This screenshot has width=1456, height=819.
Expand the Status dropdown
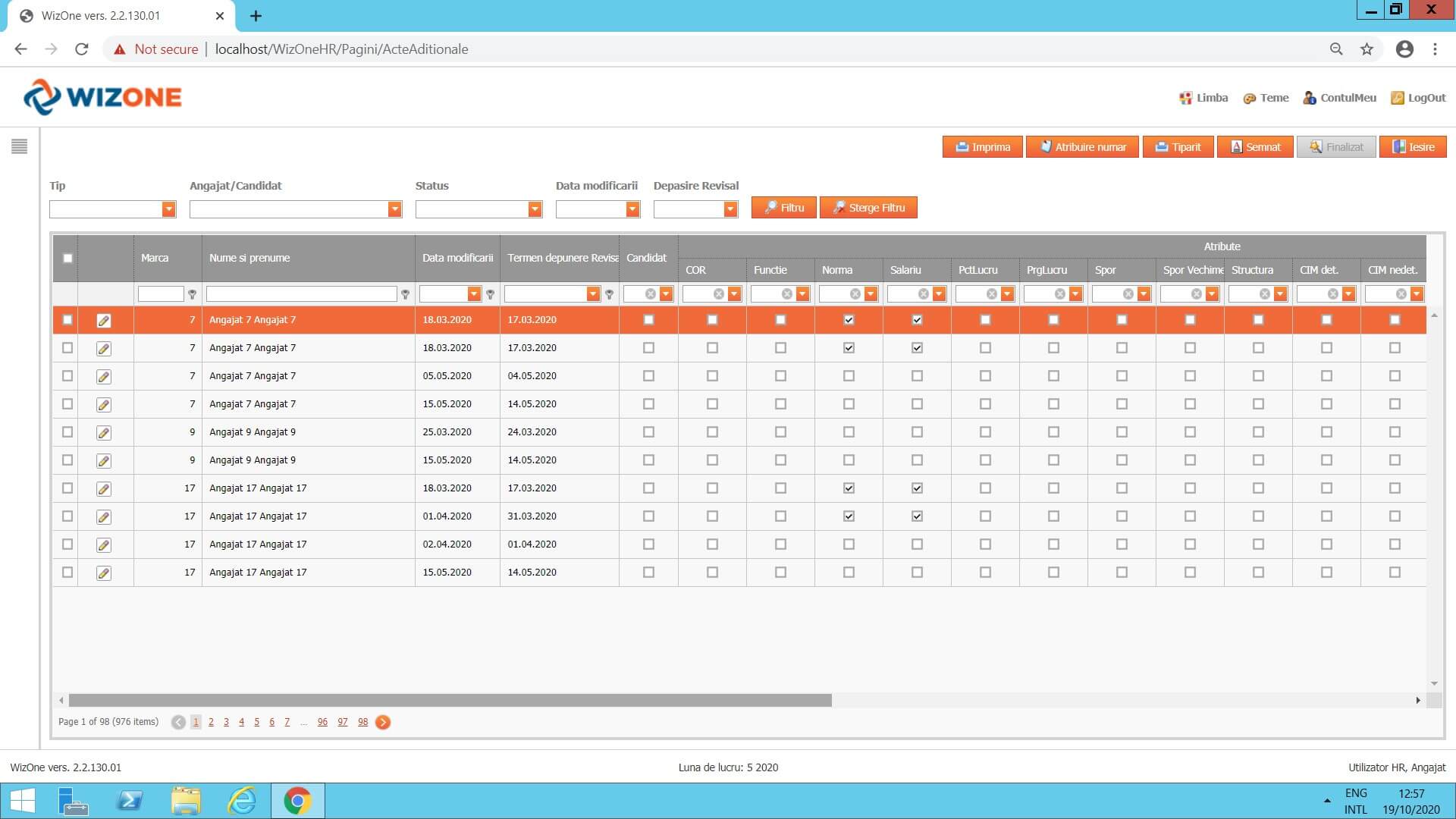[535, 209]
